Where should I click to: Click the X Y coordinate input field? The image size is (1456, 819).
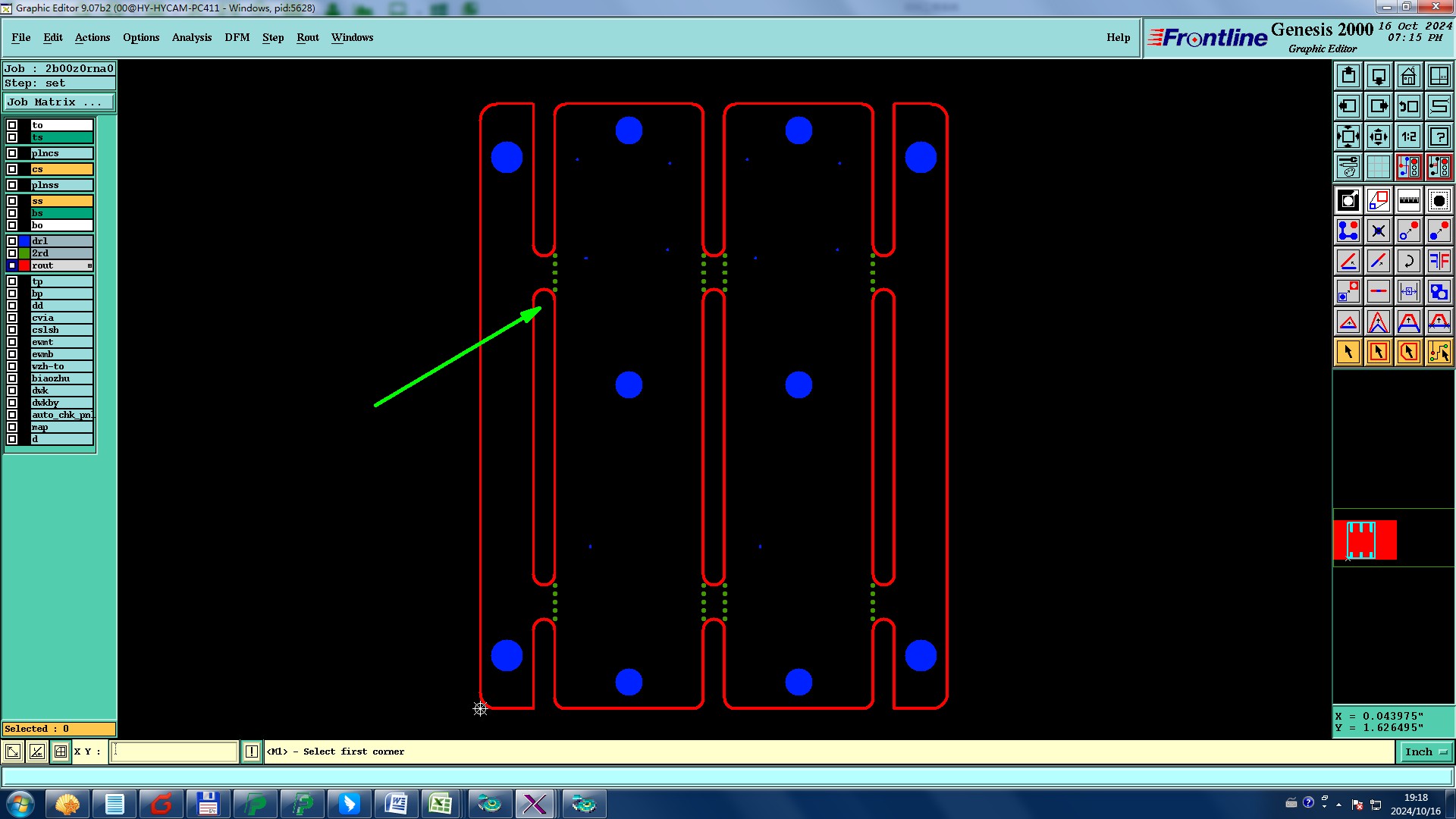(174, 752)
